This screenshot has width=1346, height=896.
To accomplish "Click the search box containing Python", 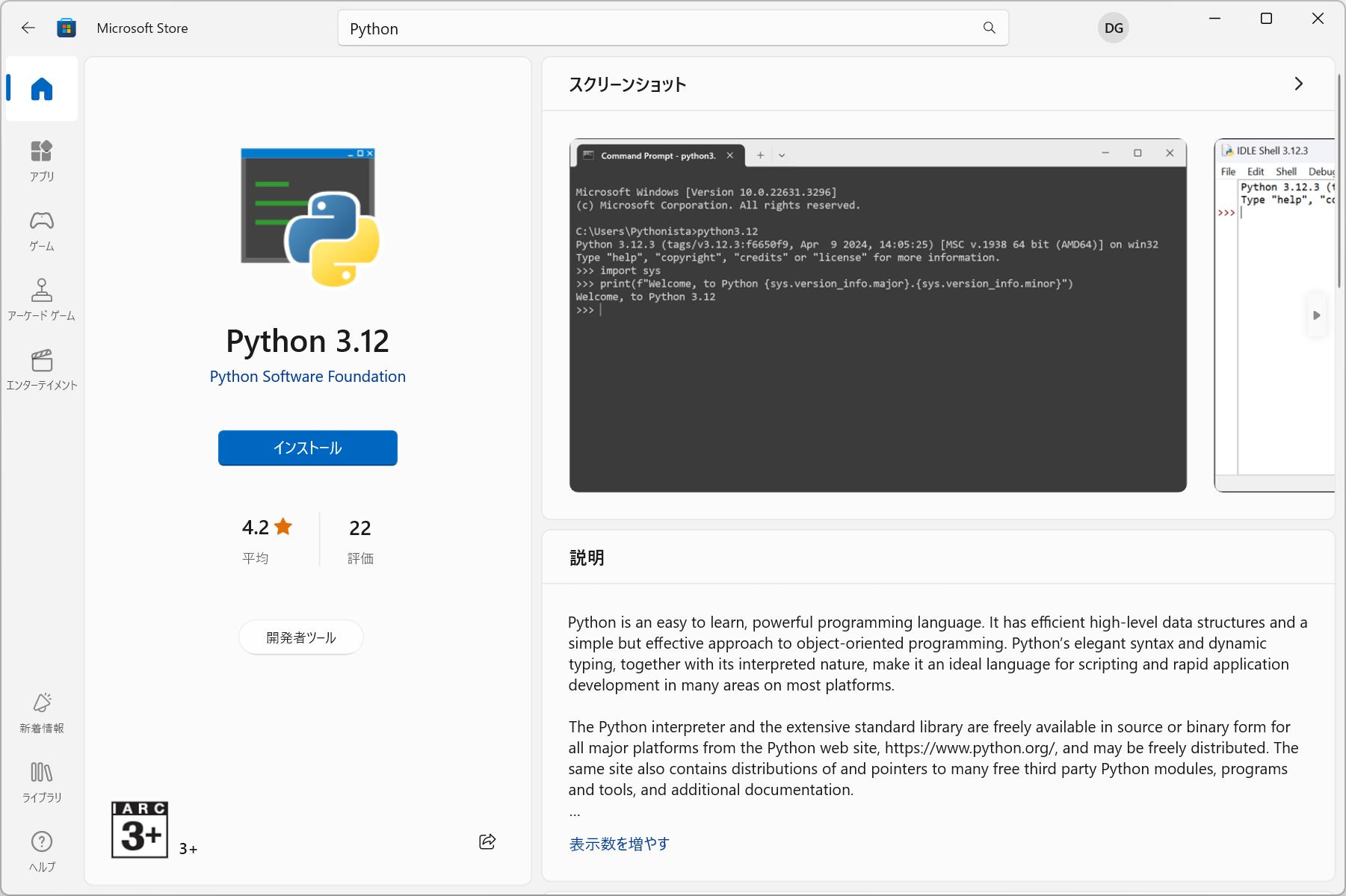I will [x=673, y=28].
